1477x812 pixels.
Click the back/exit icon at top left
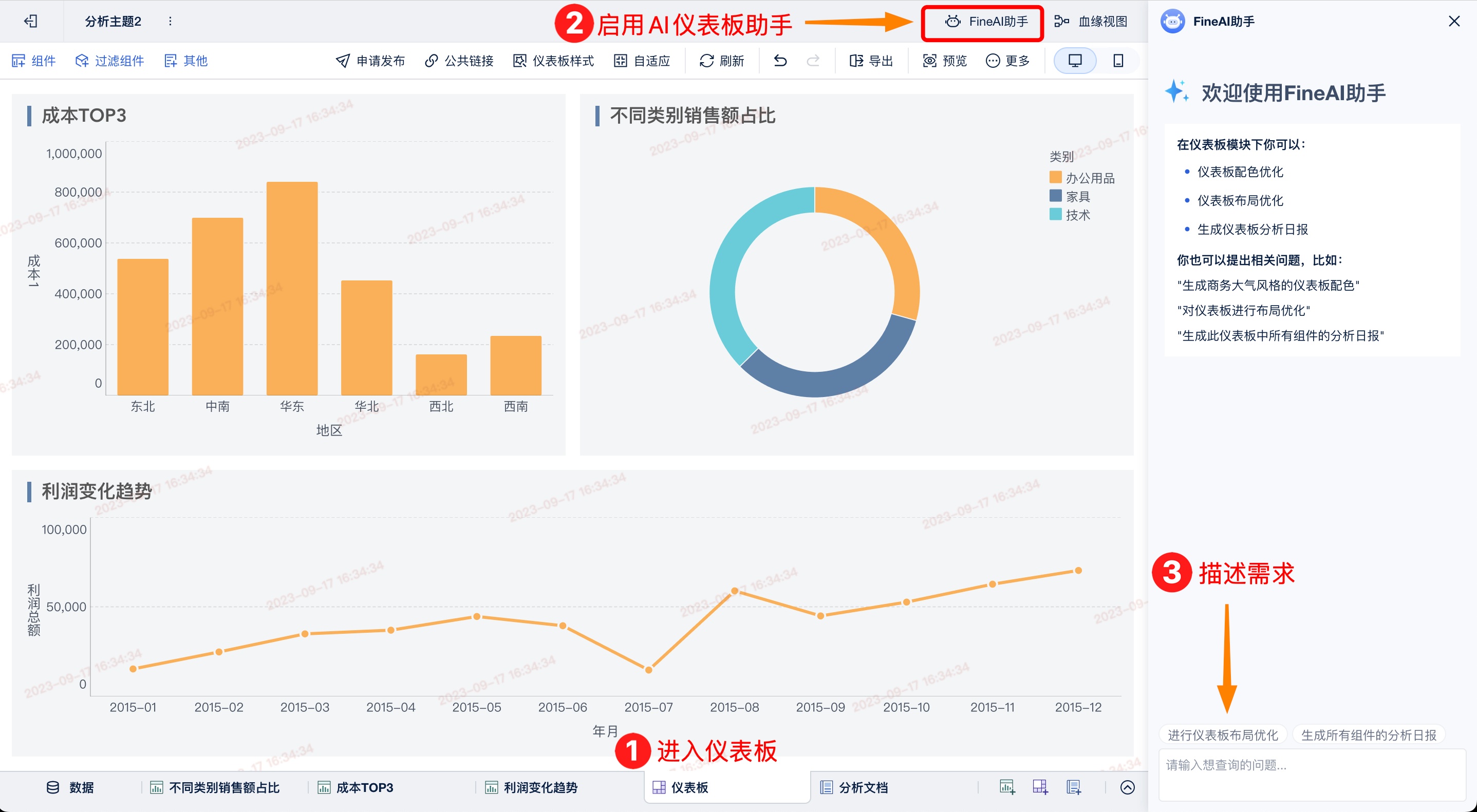point(31,21)
